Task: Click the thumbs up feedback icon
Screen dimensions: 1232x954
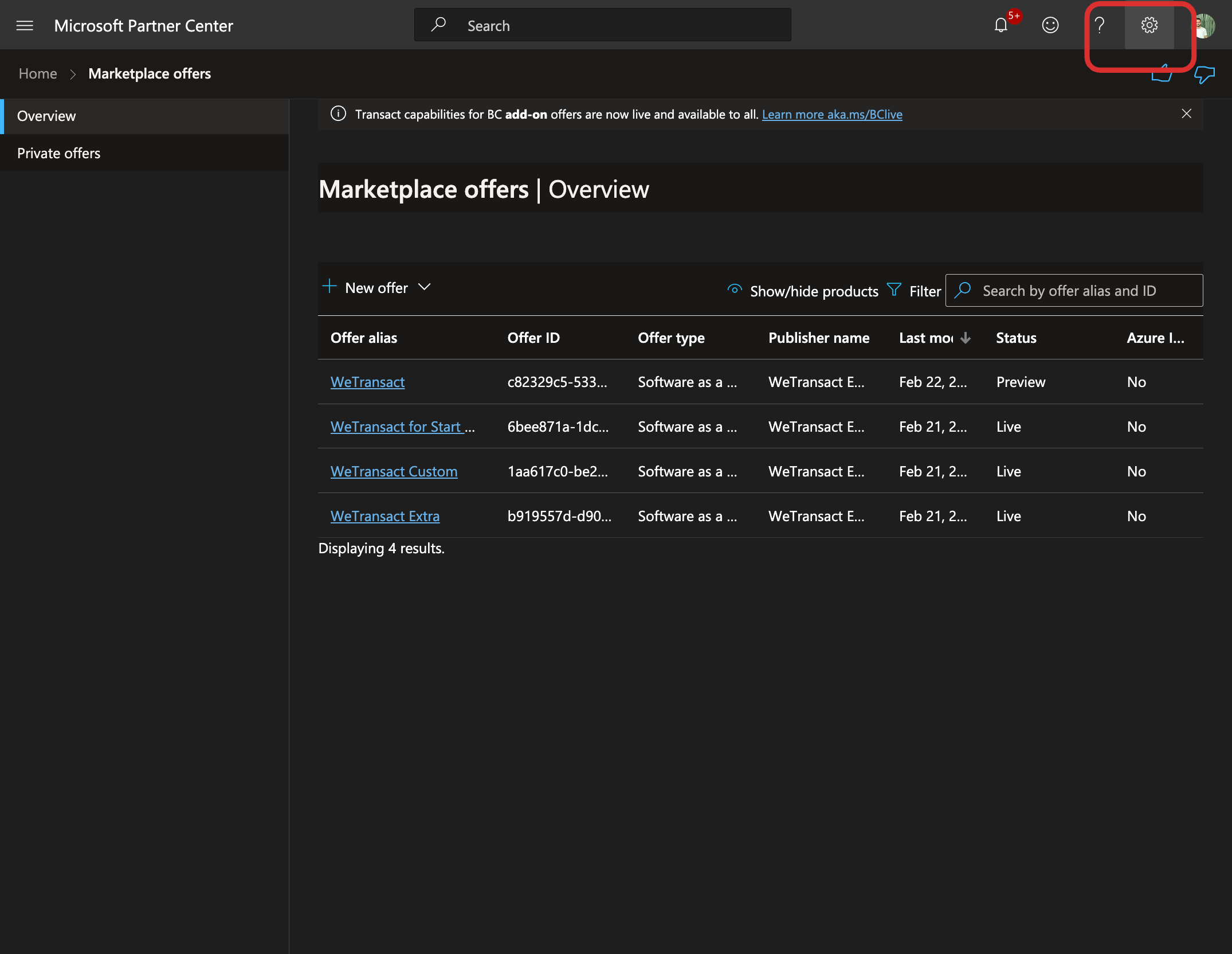Action: tap(1162, 75)
